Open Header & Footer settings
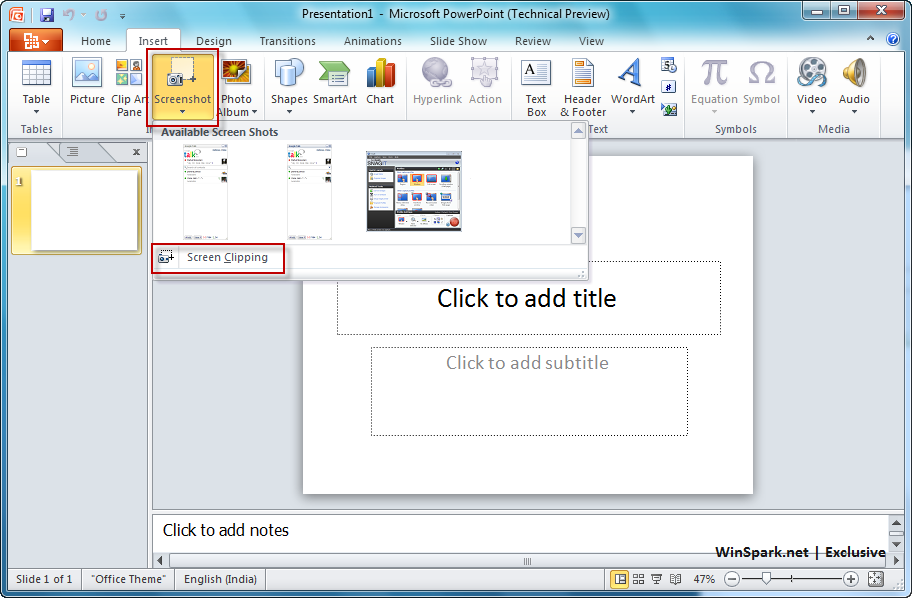Viewport: 912px width, 598px height. 583,87
